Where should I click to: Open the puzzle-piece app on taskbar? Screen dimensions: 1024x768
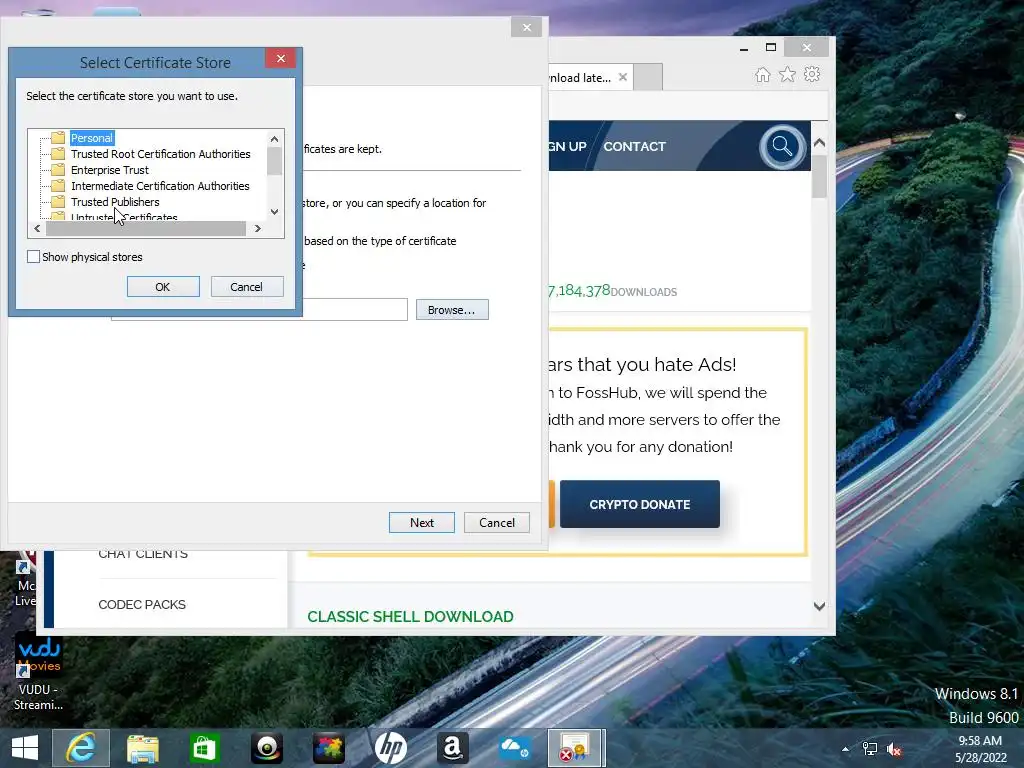[328, 748]
